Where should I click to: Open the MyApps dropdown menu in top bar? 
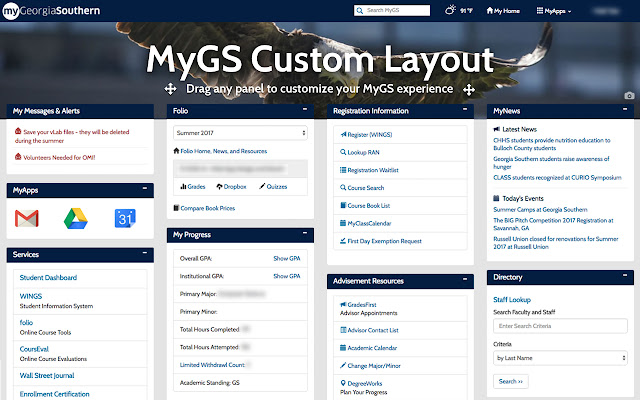[x=554, y=11]
